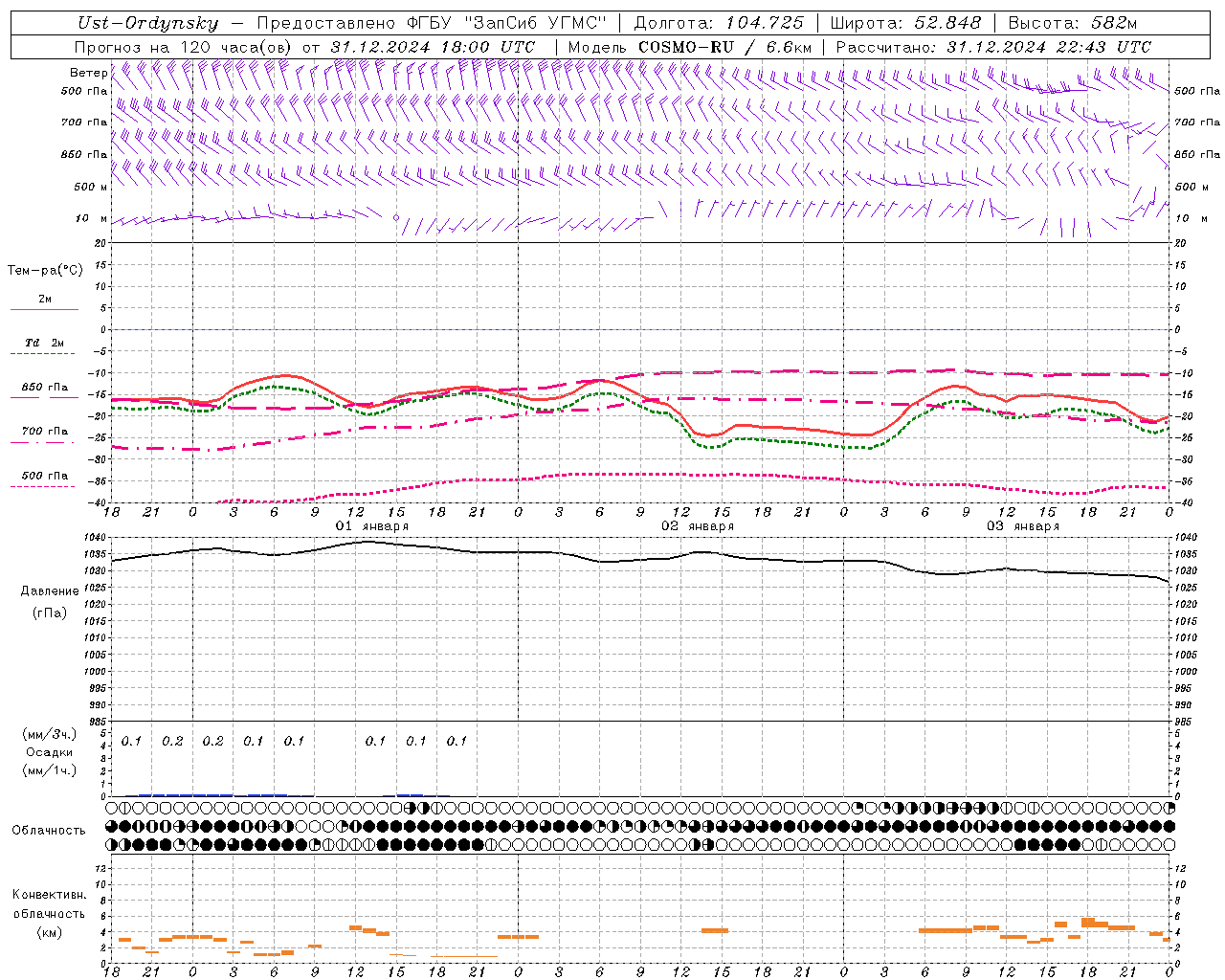Screen dimensions: 1225x980
Task: Click the 500 гПа temperature legend entry
Action: point(44,476)
